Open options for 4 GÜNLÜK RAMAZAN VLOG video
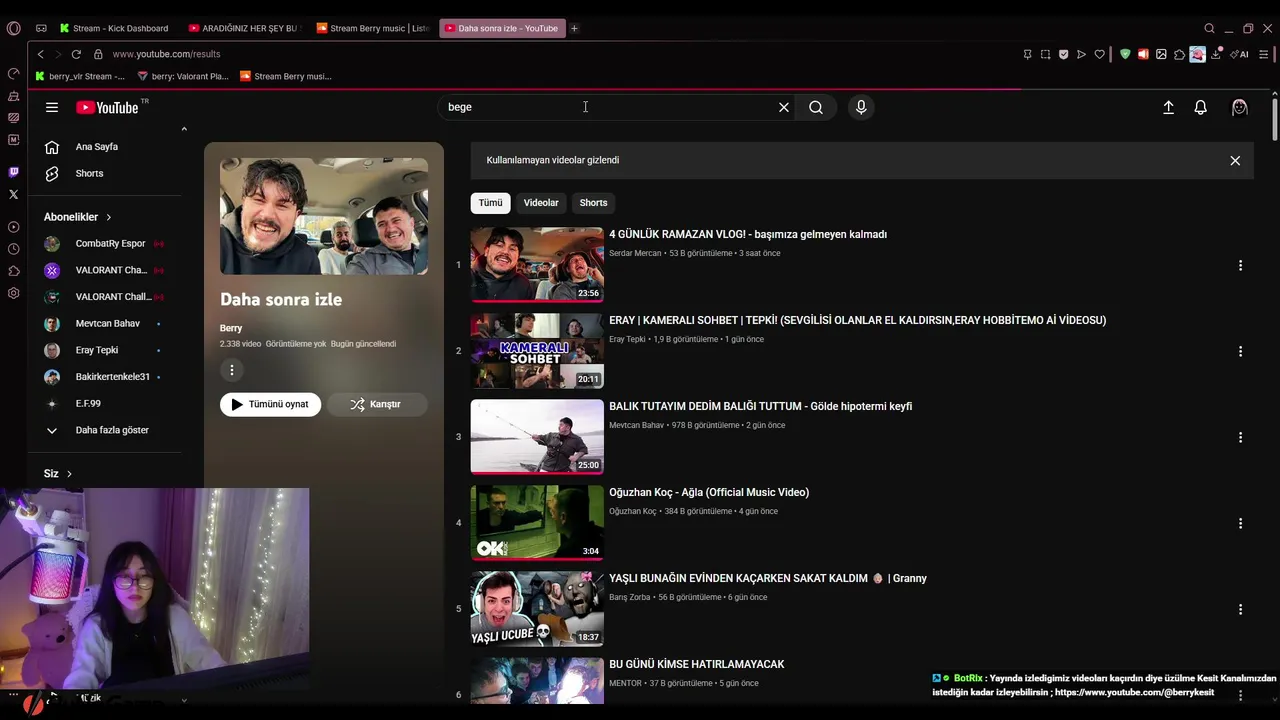 pos(1240,265)
